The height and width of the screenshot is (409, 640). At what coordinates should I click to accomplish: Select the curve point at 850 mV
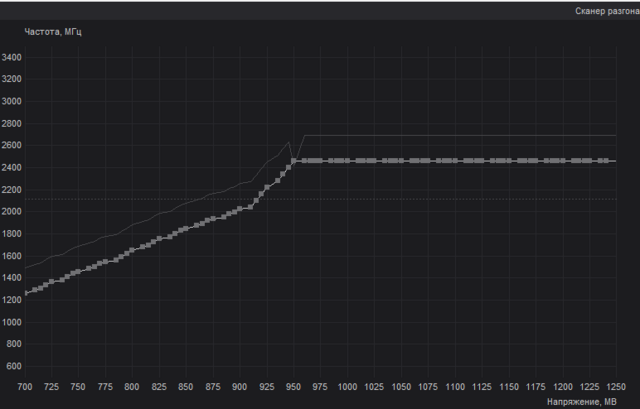pyautogui.click(x=186, y=228)
